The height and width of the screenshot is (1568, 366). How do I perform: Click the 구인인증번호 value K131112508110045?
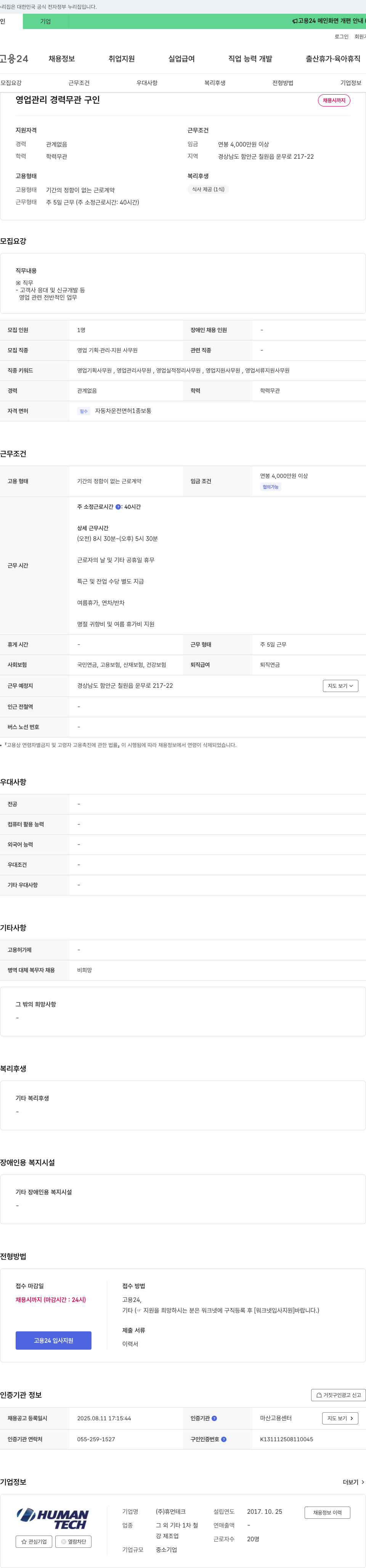click(286, 1439)
